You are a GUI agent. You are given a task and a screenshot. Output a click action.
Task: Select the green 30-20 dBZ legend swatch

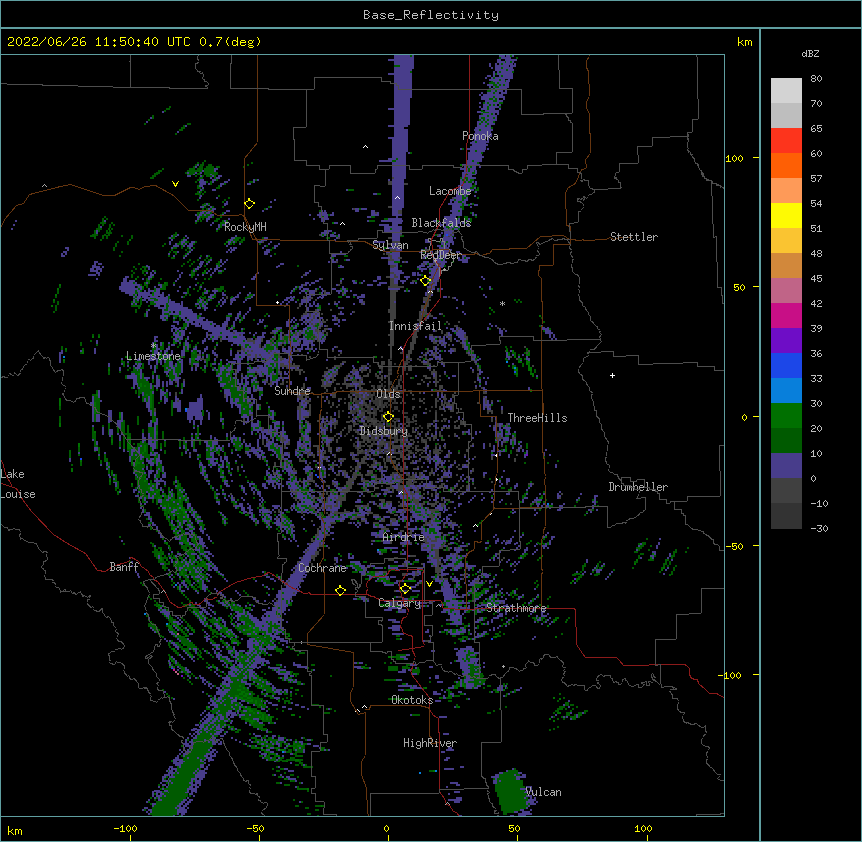click(x=786, y=416)
